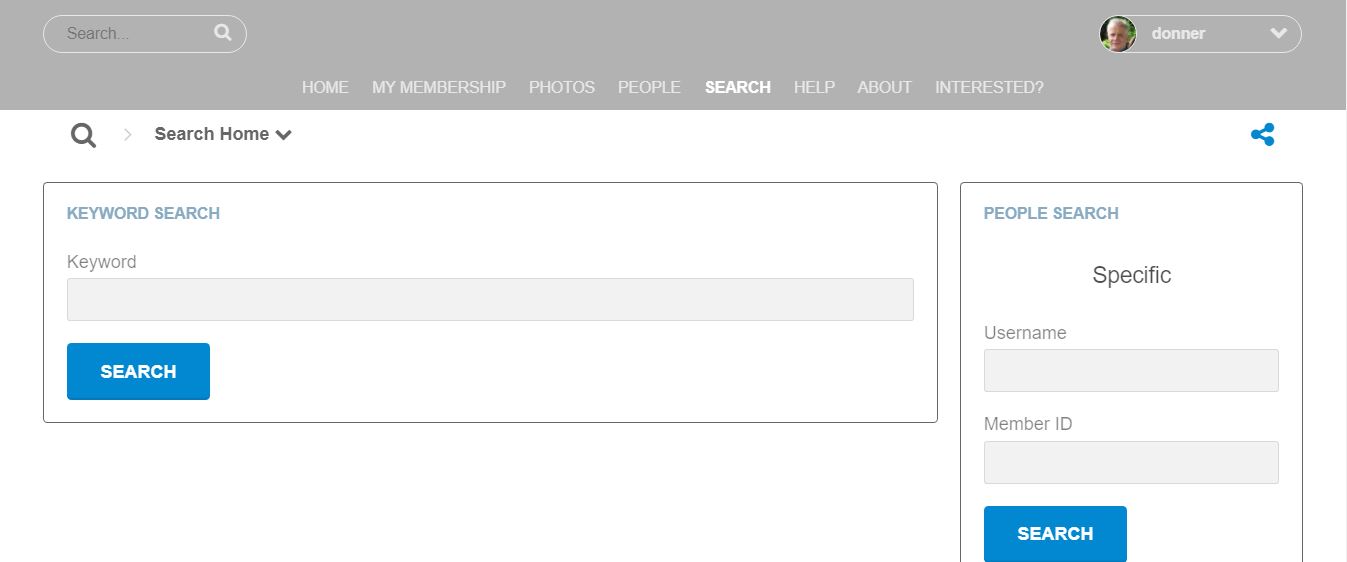Open the donner user menu arrow

tap(1278, 34)
